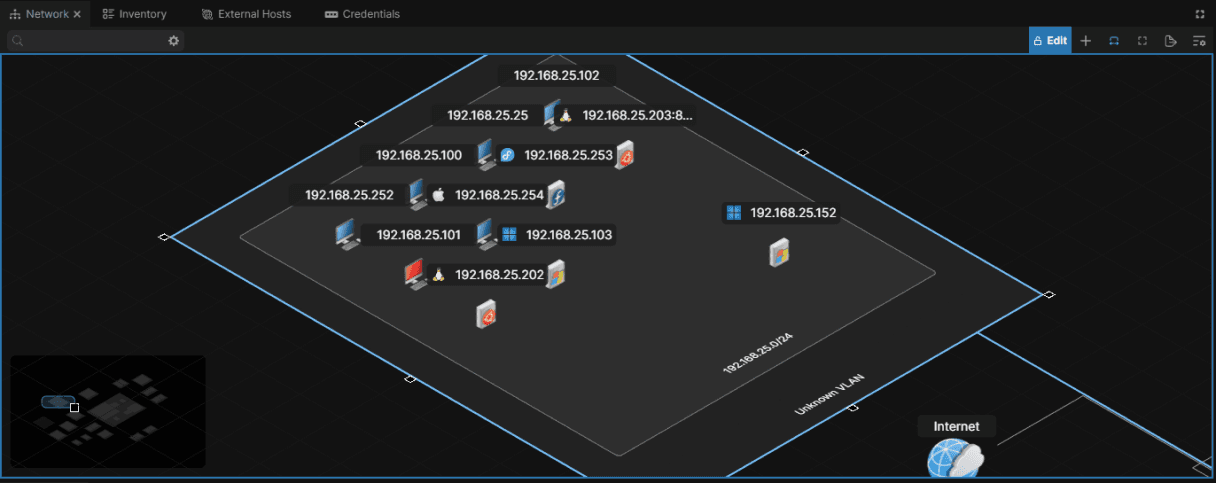Viewport: 1216px width, 483px height.
Task: Click the monitor icon right of 192.168.25.101
Action: click(486, 234)
